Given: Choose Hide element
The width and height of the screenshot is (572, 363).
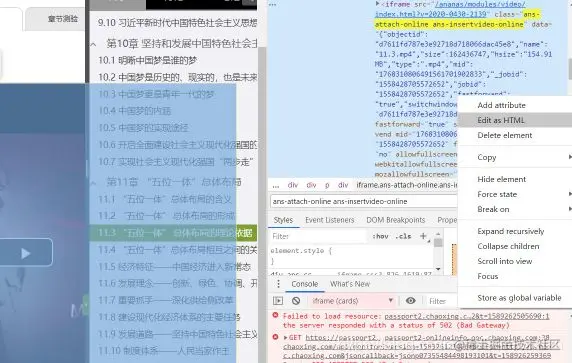Looking at the screenshot, I should (515, 179).
